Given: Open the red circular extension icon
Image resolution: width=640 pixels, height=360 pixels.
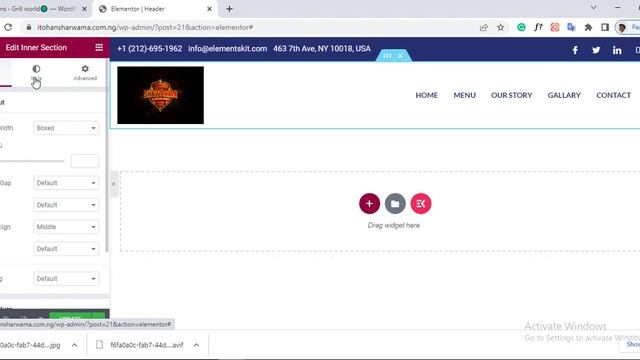Looking at the screenshot, I should coord(555,27).
